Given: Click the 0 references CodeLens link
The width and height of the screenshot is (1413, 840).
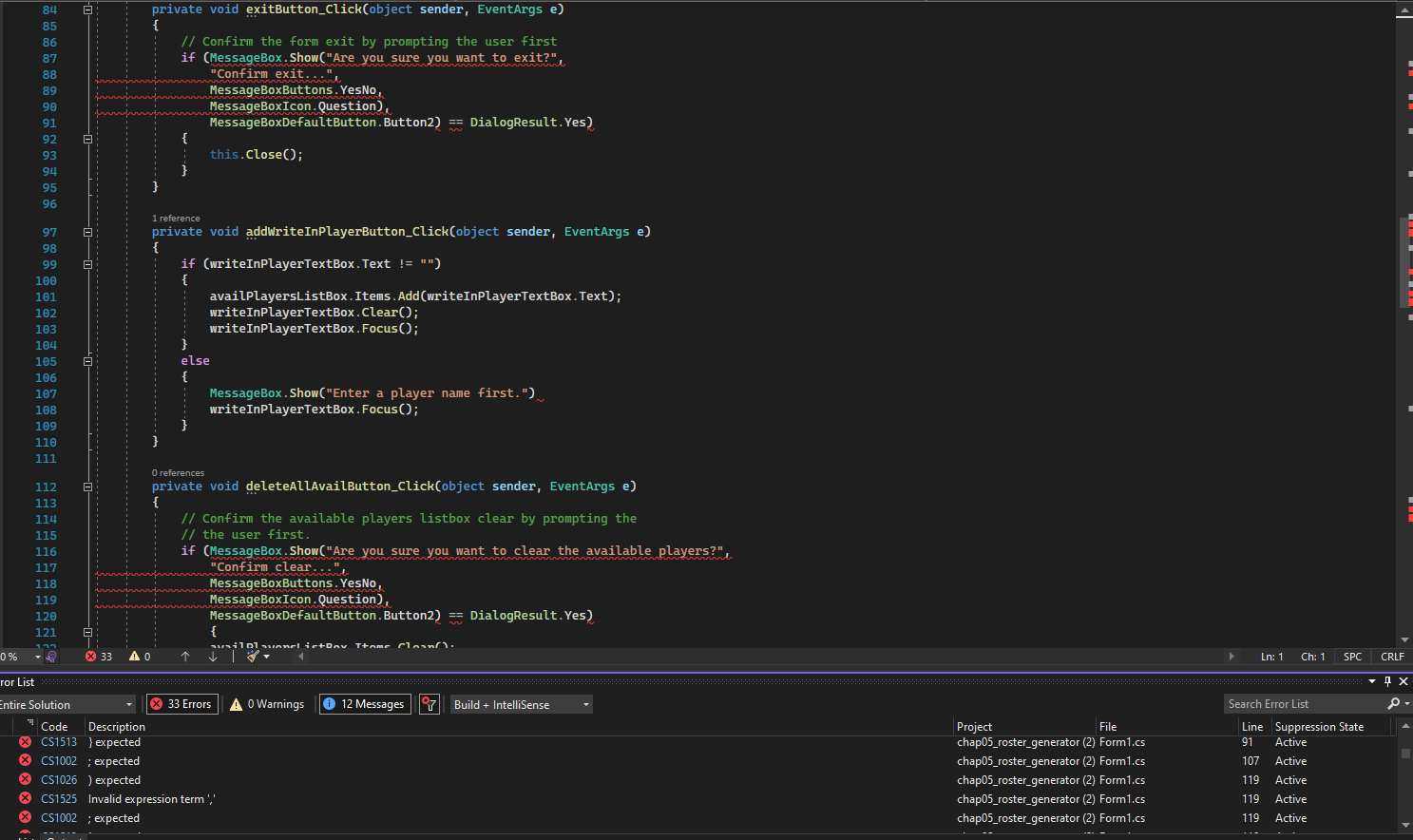Looking at the screenshot, I should (x=178, y=473).
